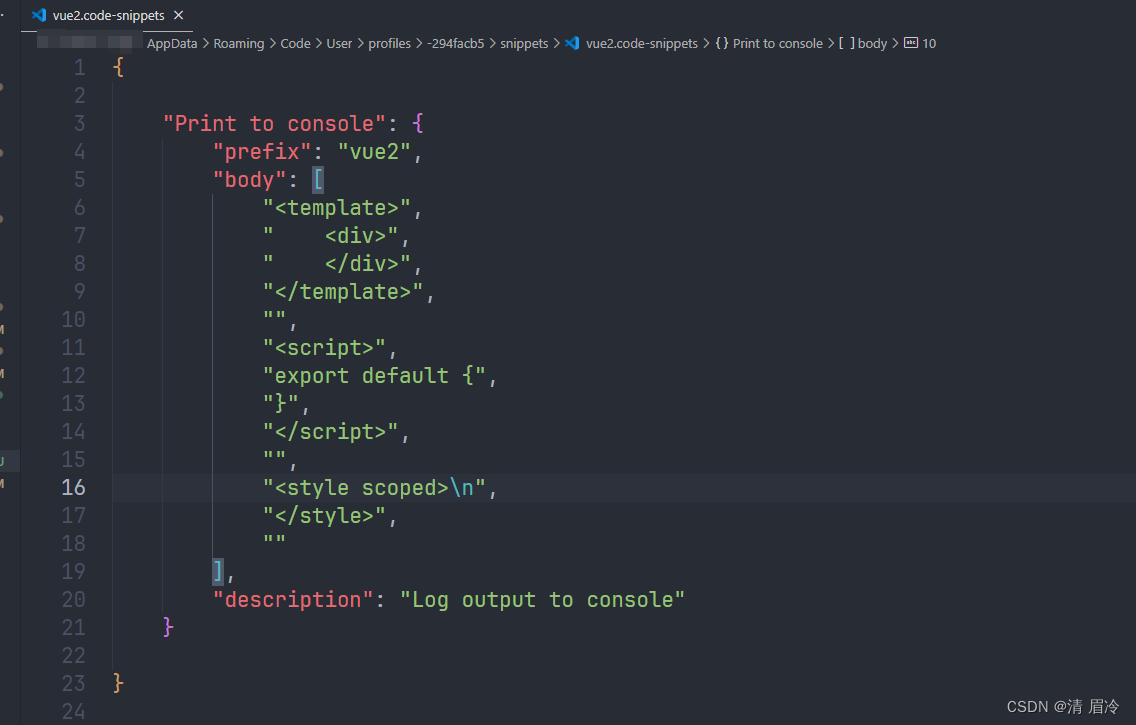
Task: Click the closing bracket on line 19
Action: (218, 571)
